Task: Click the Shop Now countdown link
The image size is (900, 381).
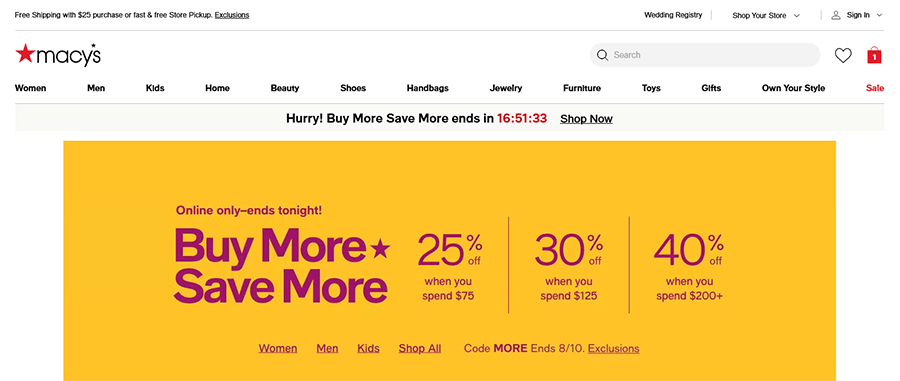Action: (x=586, y=119)
